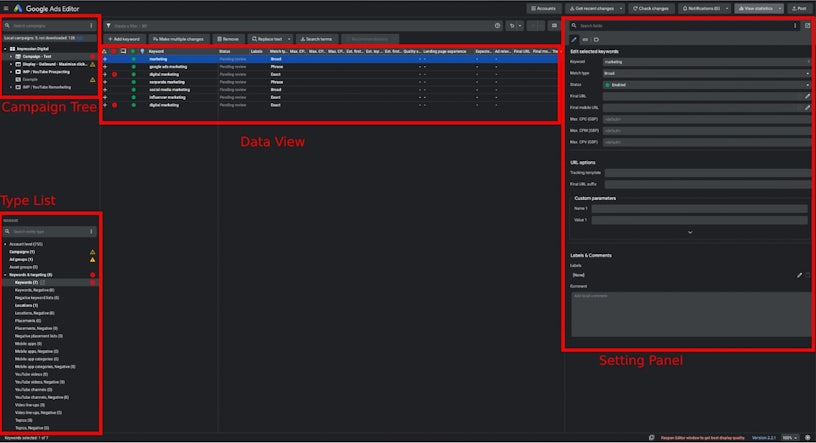
Task: Click the pop-out icon at settings panel top right
Action: click(x=807, y=25)
